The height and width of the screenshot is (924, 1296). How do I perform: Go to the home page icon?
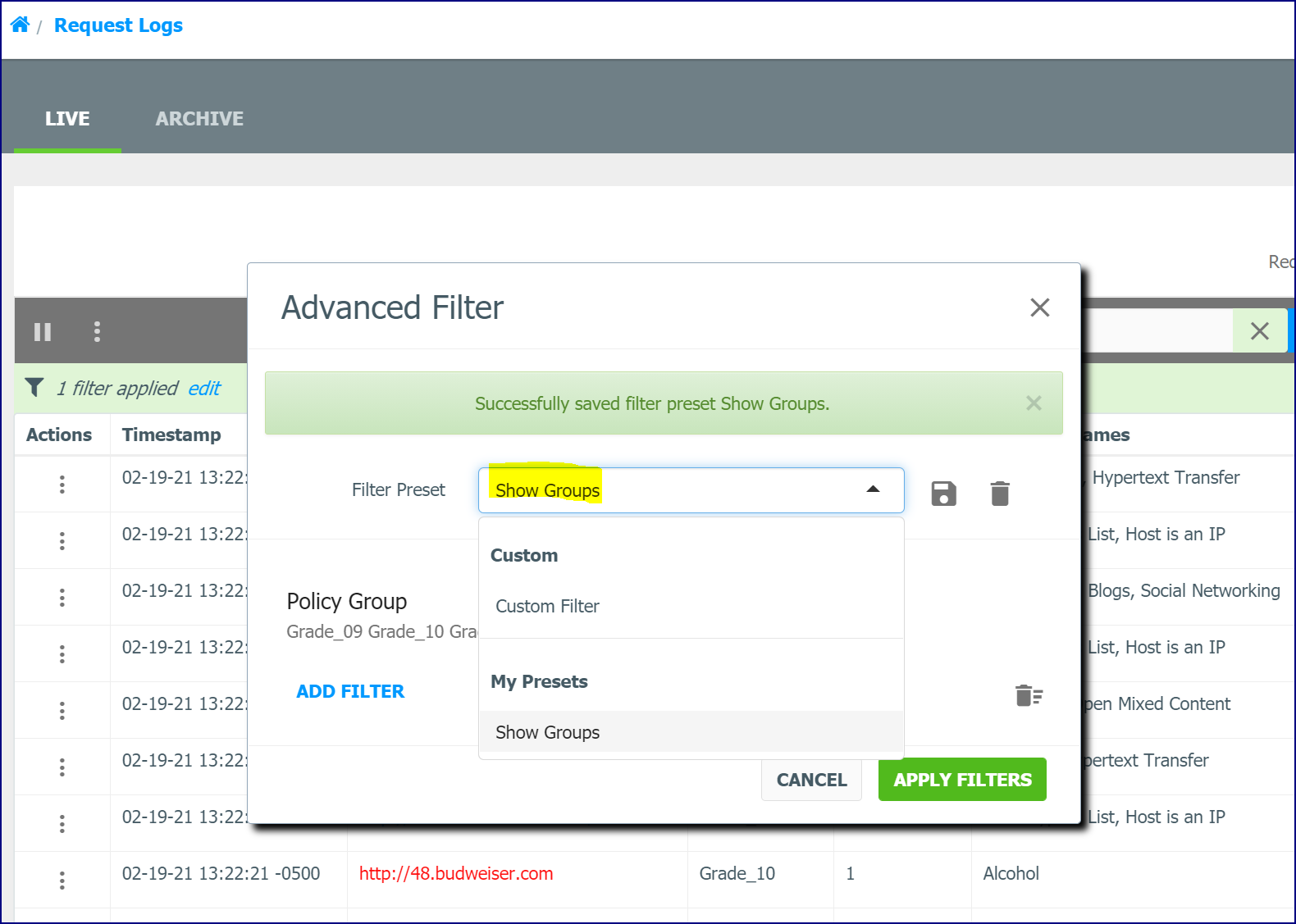click(x=20, y=25)
